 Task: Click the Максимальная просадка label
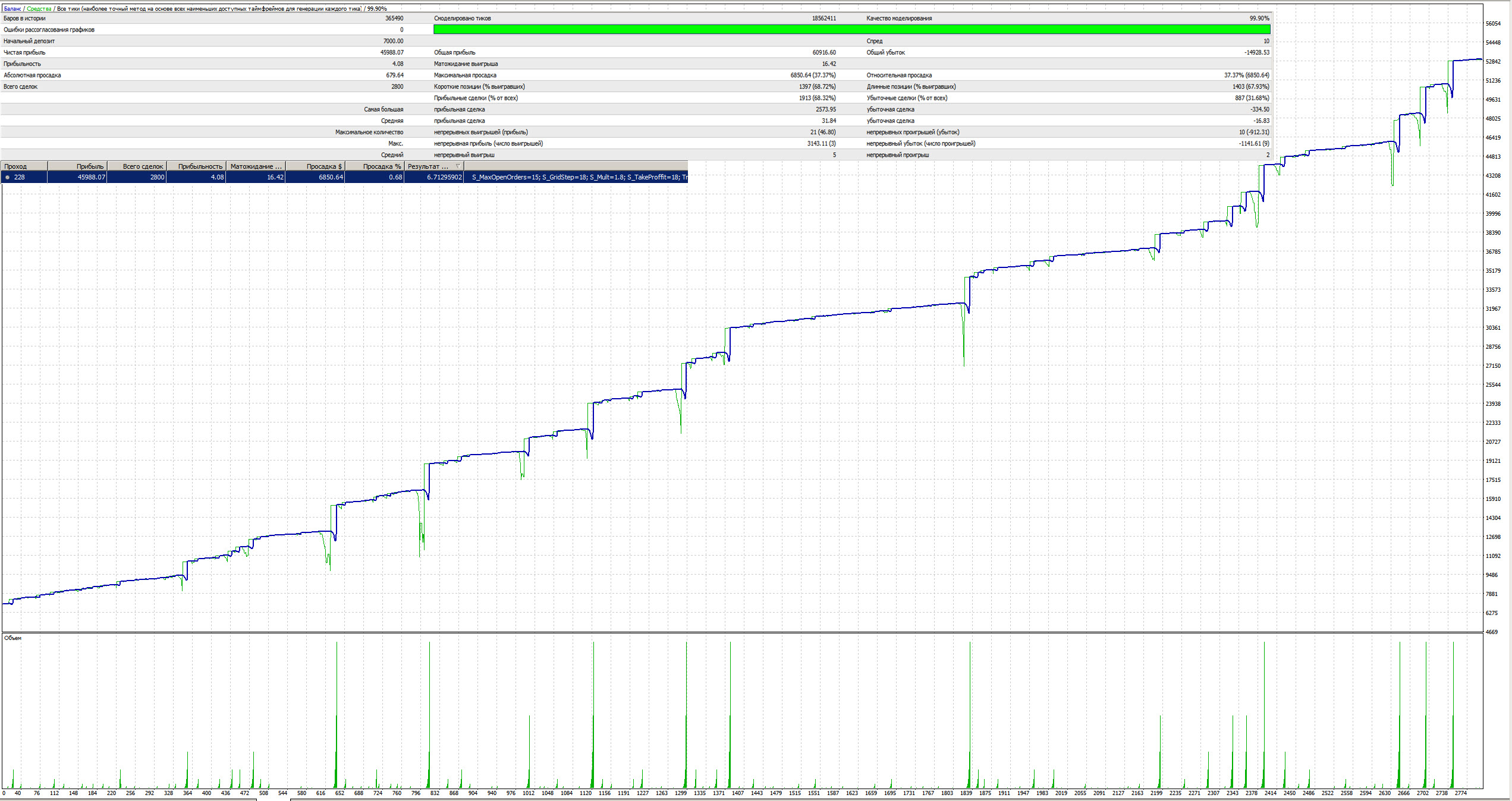coord(465,75)
